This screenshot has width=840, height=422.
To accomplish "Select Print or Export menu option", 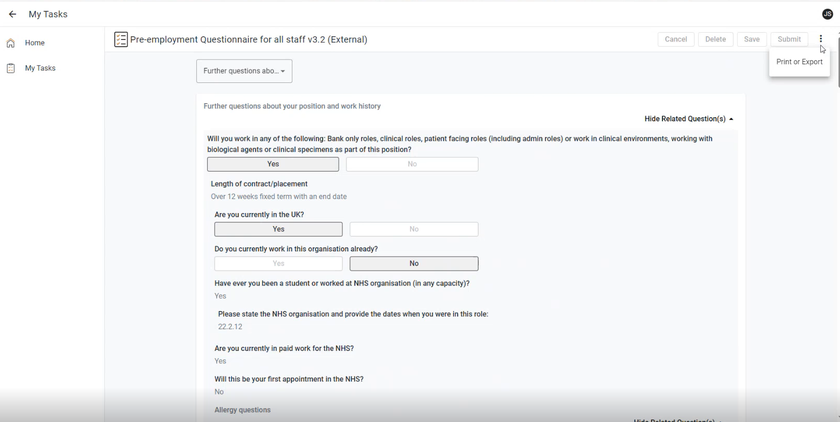I will [799, 62].
